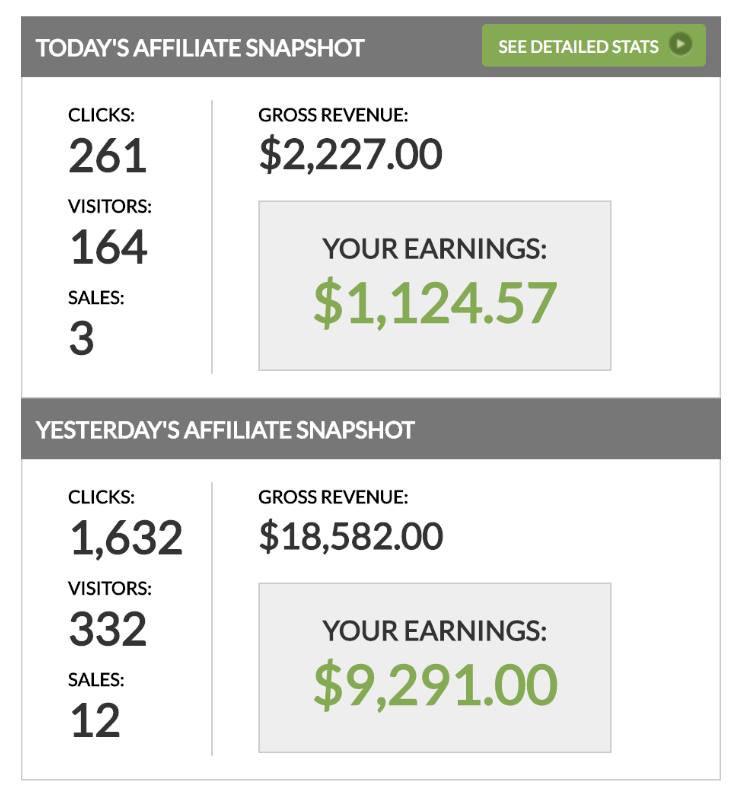Click yesterday's Gross Revenue label
Image resolution: width=732 pixels, height=786 pixels.
tap(333, 497)
